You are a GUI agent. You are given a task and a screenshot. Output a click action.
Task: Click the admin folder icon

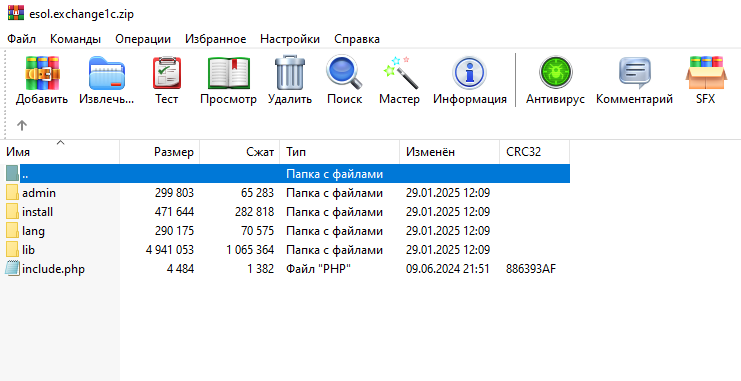(x=12, y=193)
